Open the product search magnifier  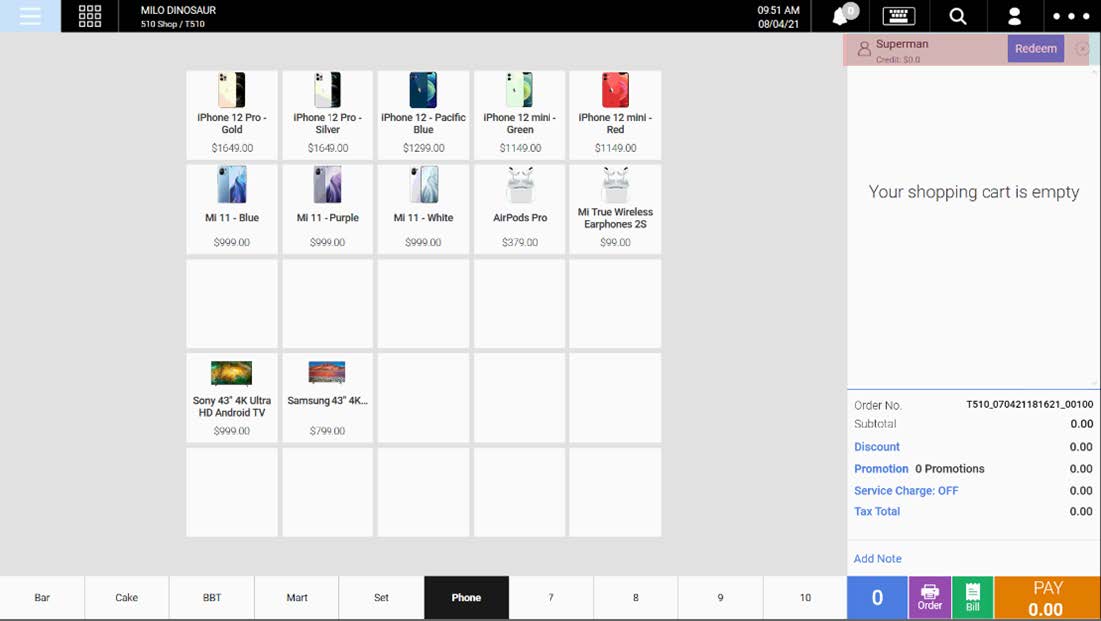pos(958,15)
